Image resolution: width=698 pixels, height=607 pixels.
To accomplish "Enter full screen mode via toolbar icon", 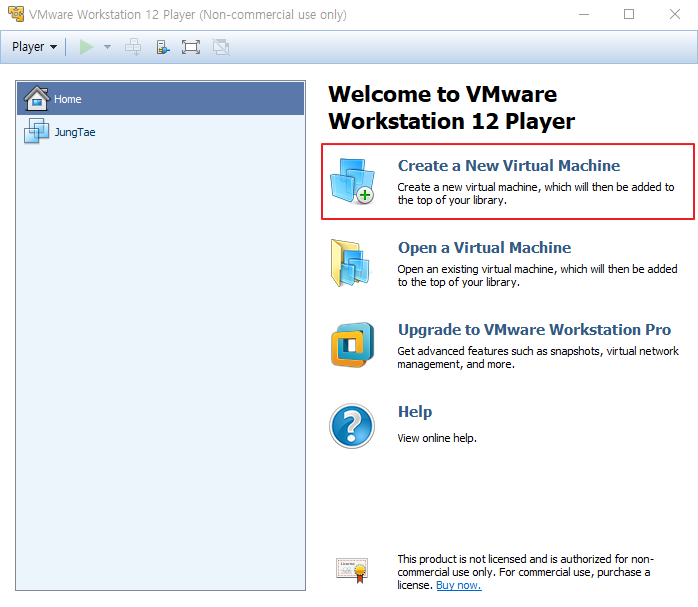I will coord(191,47).
